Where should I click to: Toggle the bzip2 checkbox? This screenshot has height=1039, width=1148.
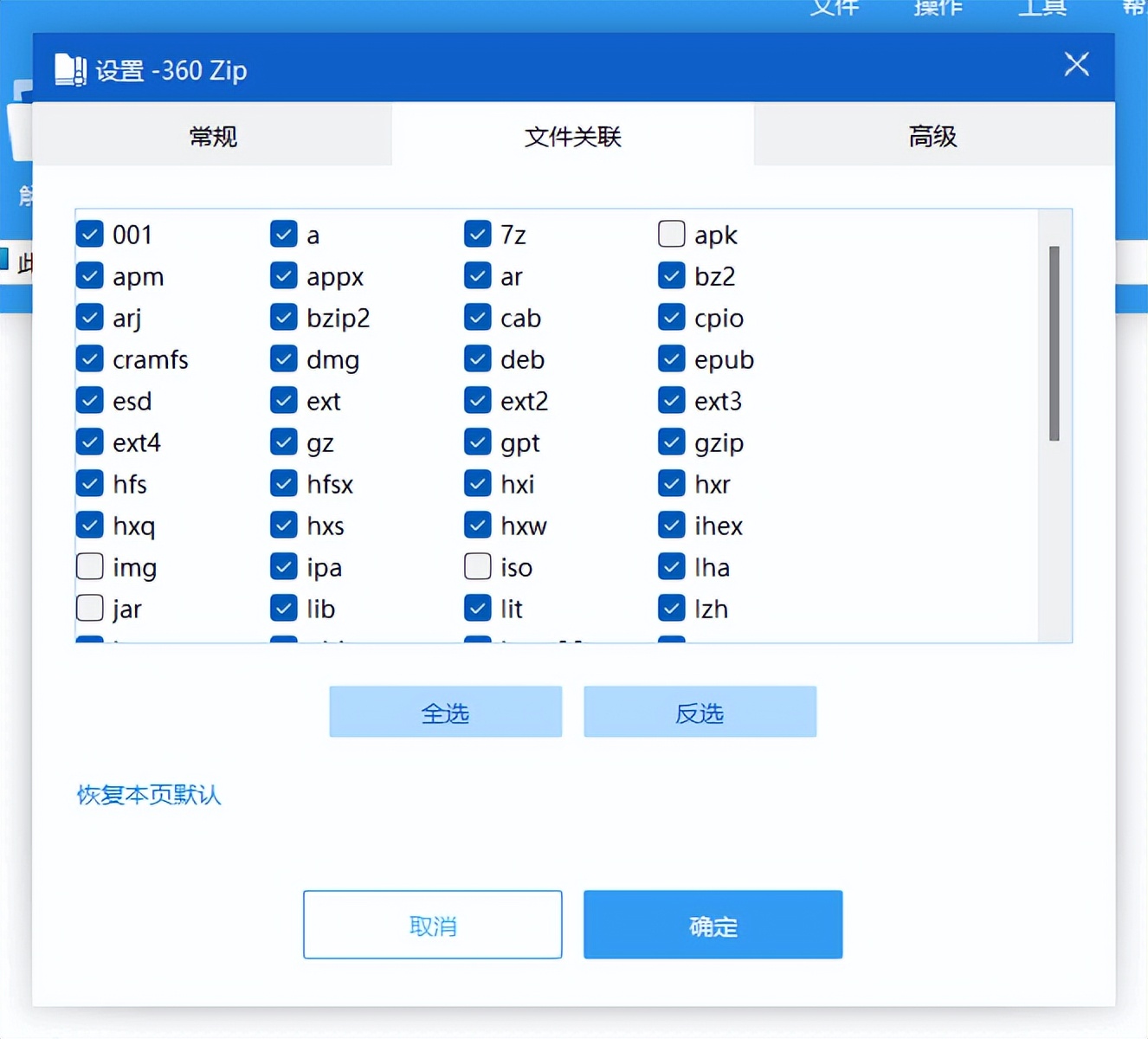coord(284,317)
